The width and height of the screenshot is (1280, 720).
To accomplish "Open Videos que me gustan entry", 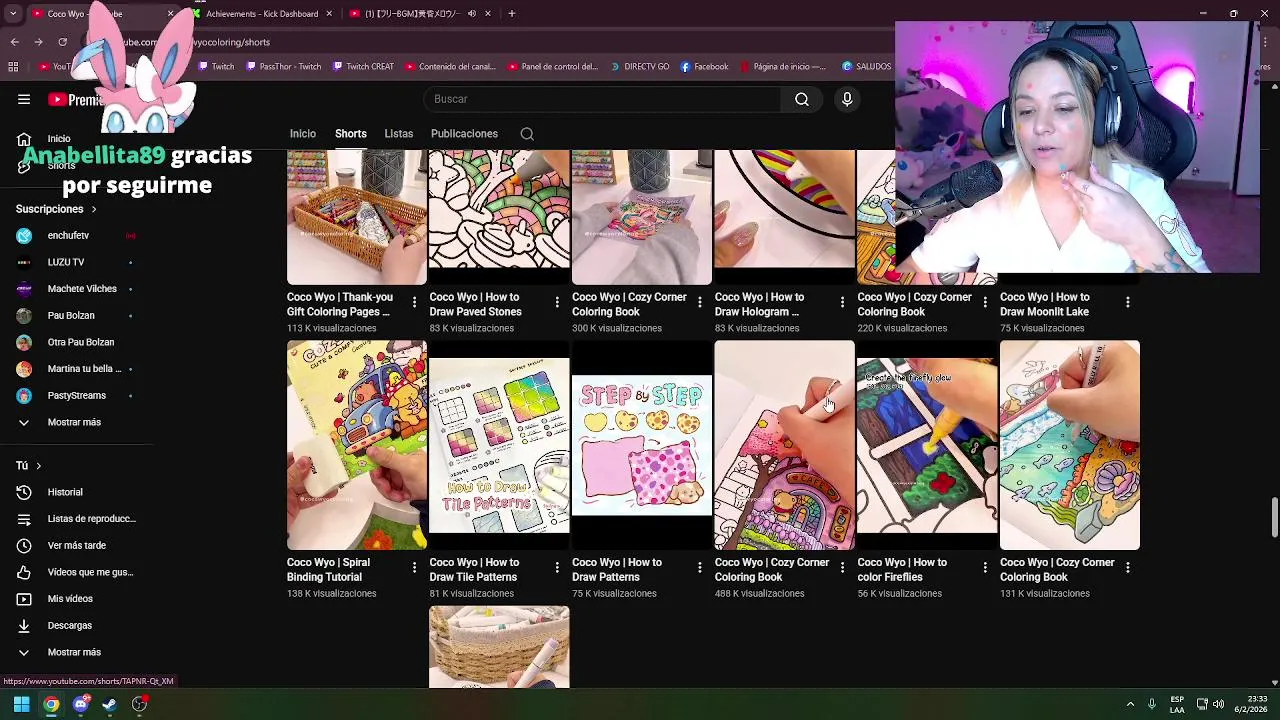I will [x=76, y=572].
